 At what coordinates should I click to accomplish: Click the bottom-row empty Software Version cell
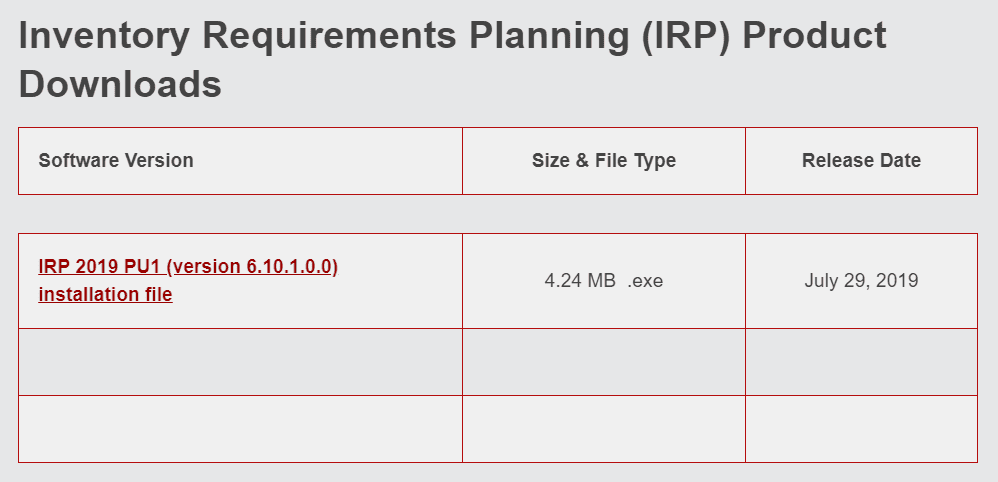point(240,429)
